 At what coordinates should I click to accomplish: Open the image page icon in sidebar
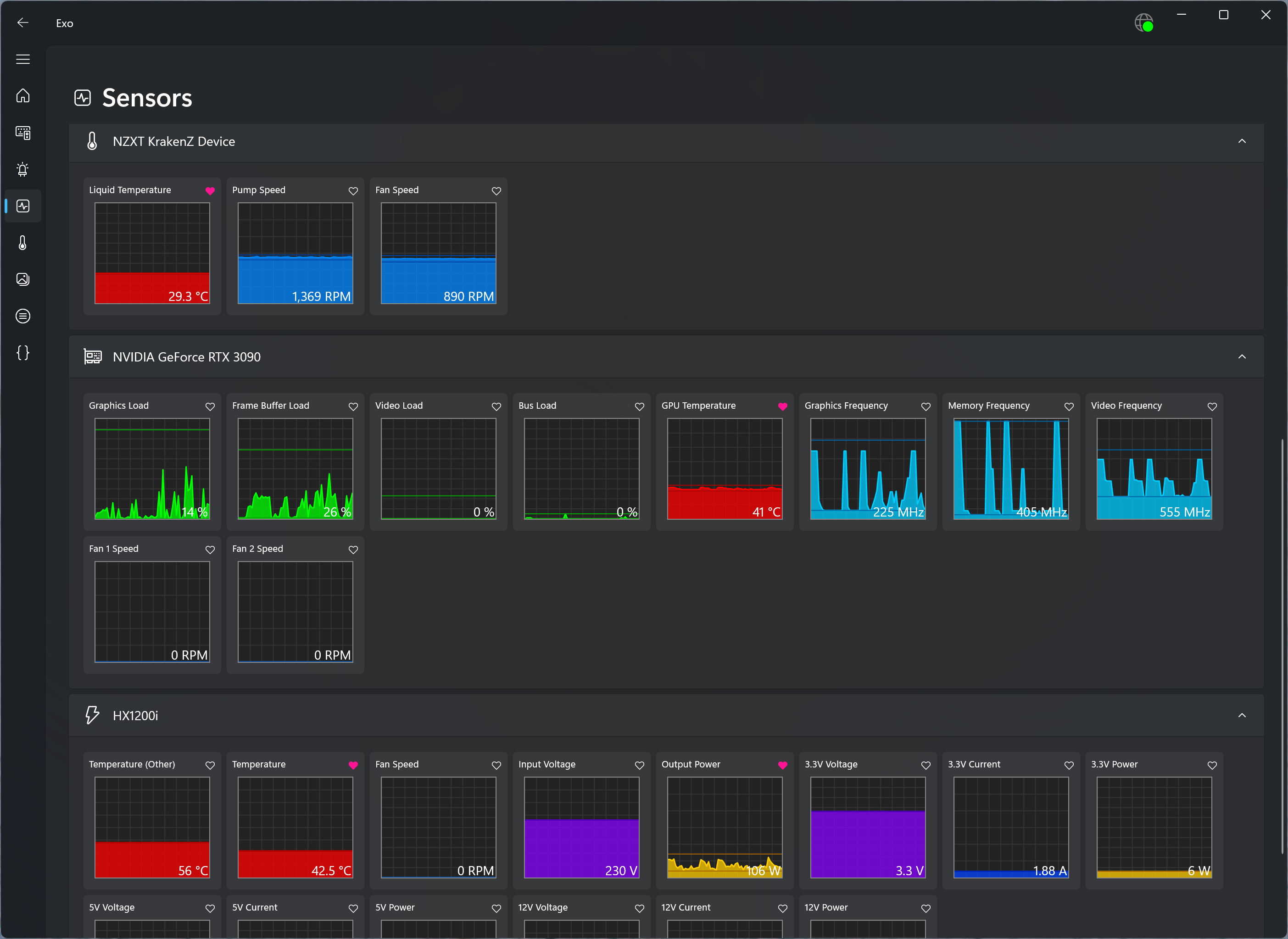click(23, 279)
